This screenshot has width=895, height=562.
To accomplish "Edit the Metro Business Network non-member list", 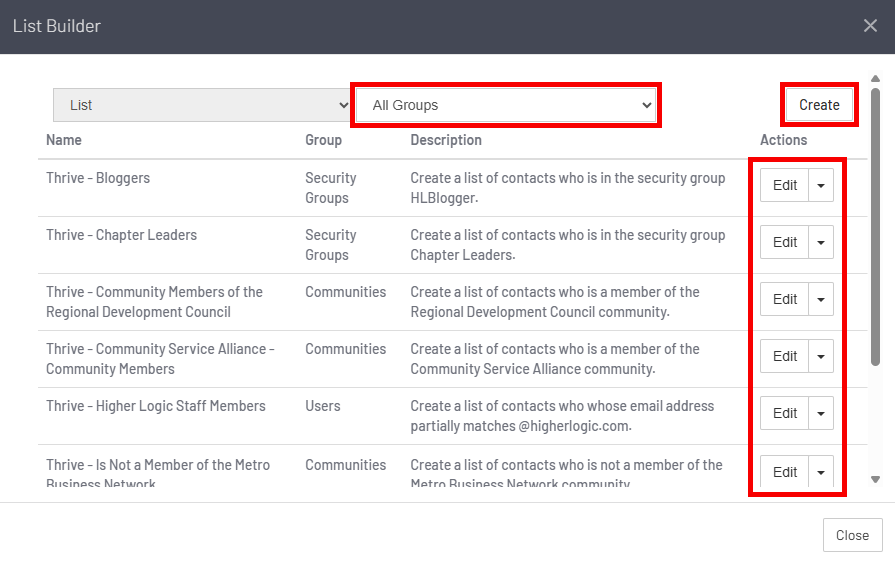I will (x=785, y=471).
